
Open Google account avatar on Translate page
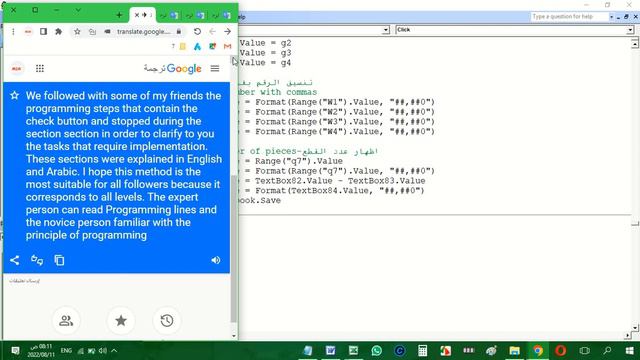17,69
